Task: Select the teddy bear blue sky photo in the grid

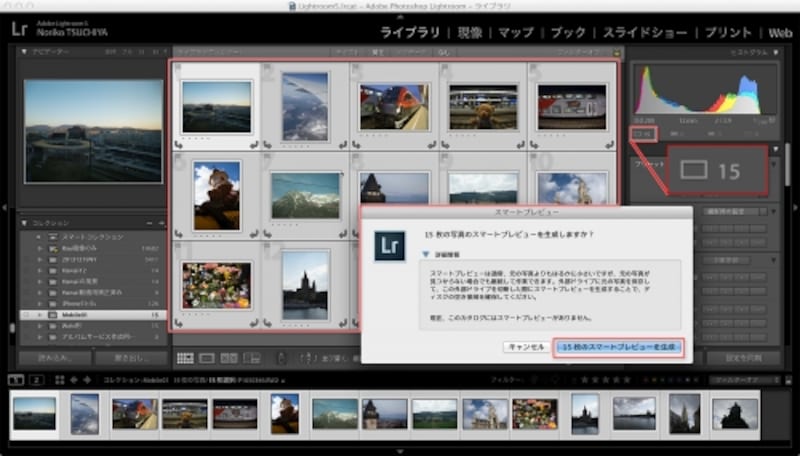Action: click(x=216, y=196)
